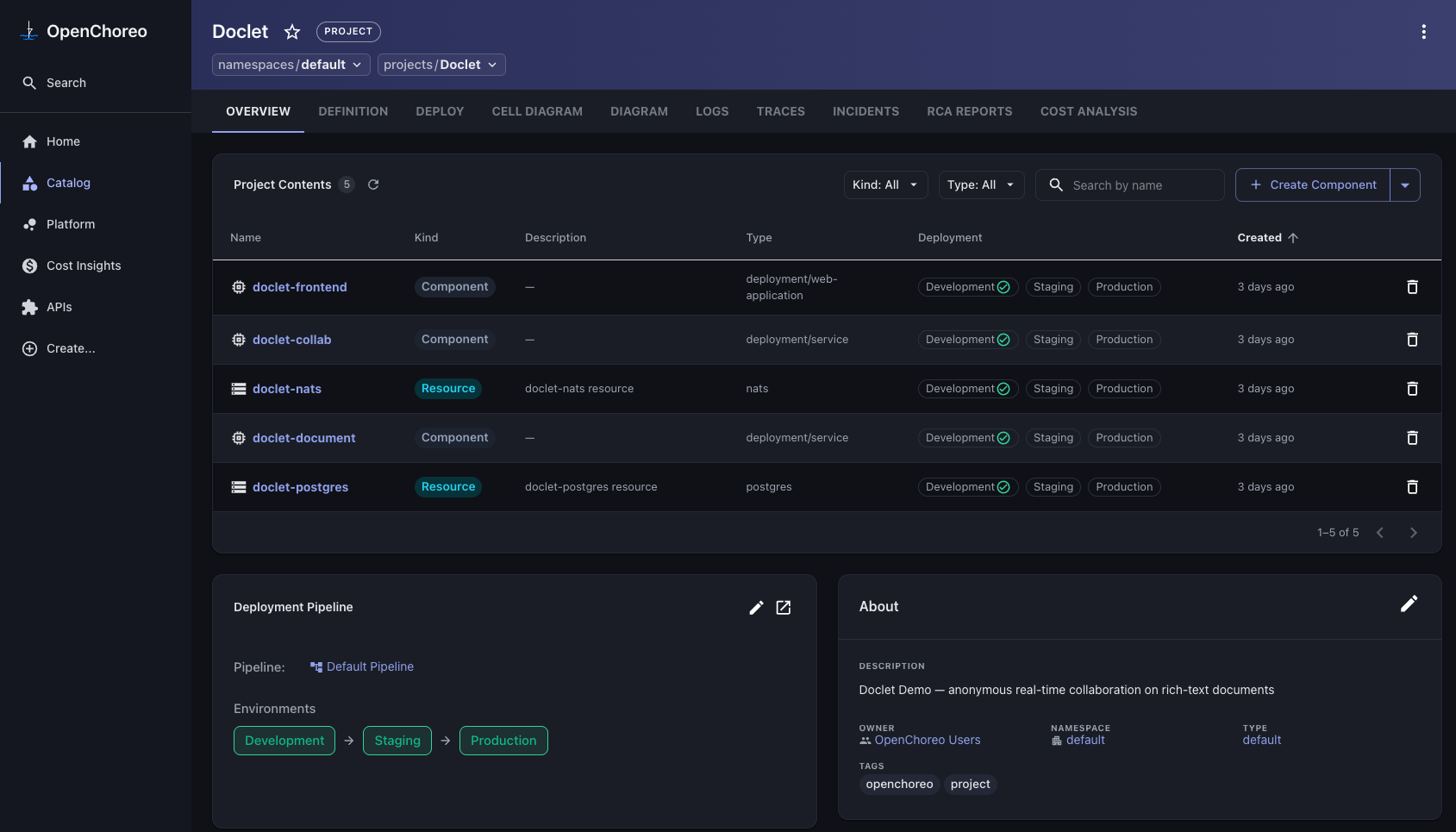Click the Development chip for doclet-frontend
The width and height of the screenshot is (1456, 832).
pos(968,287)
